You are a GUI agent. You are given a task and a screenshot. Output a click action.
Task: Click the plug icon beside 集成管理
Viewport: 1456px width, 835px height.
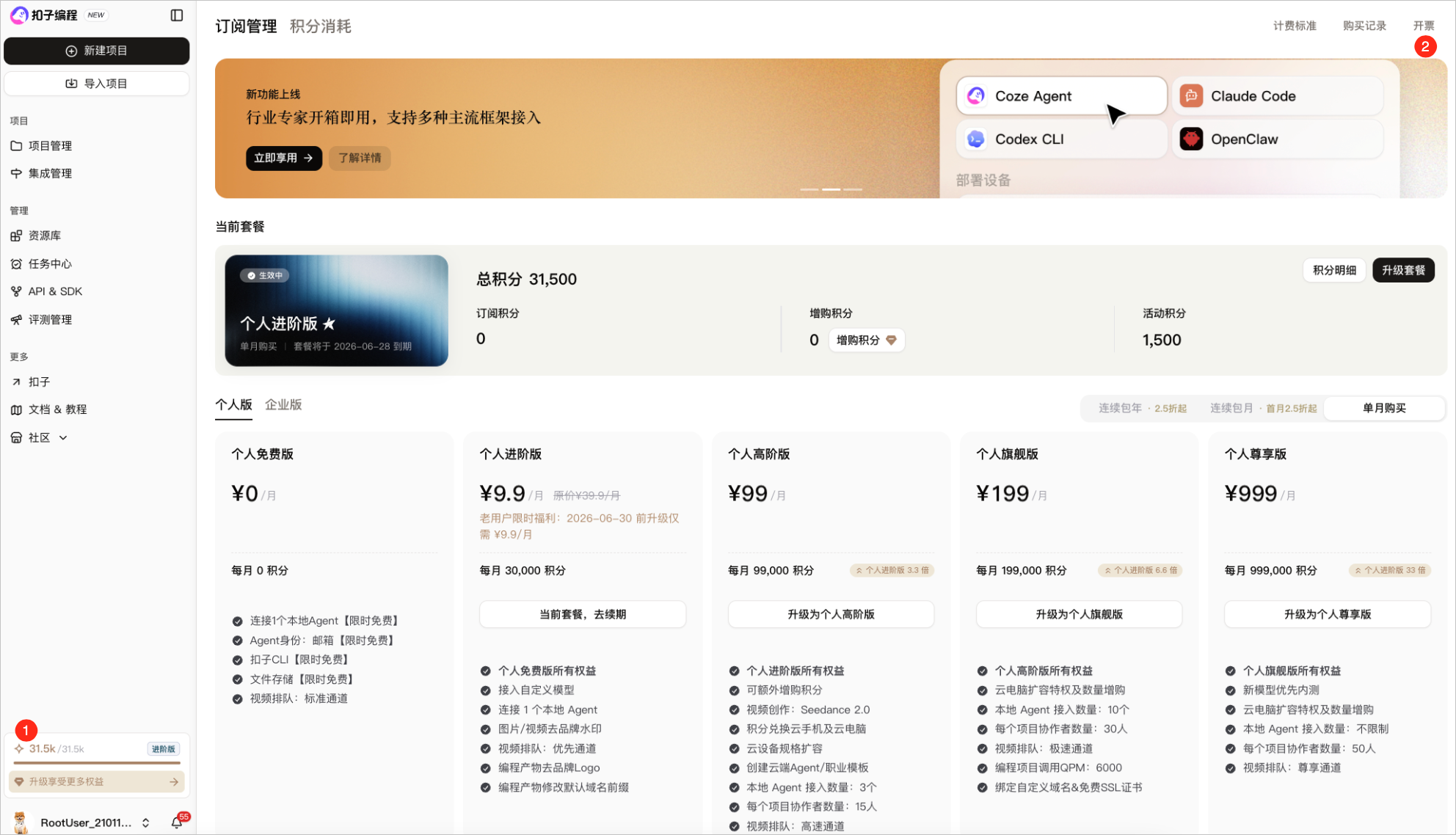16,173
